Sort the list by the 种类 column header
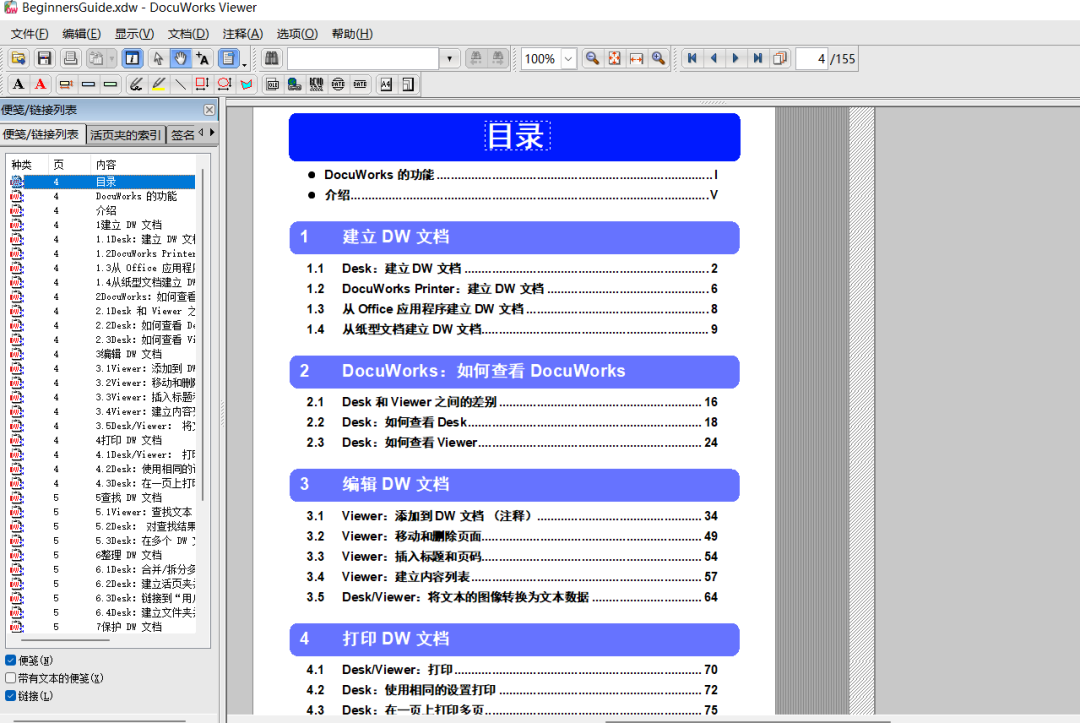1080x723 pixels. (x=27, y=165)
